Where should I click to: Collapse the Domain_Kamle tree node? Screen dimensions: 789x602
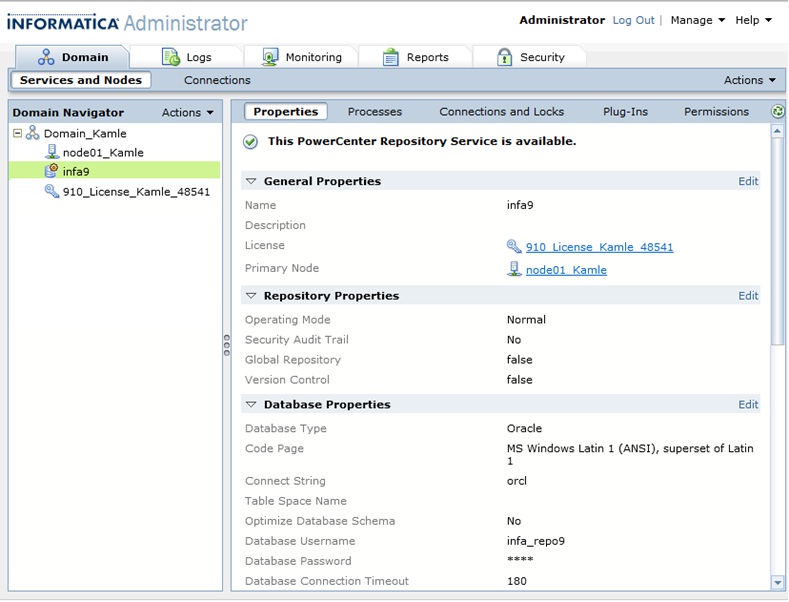[x=18, y=133]
